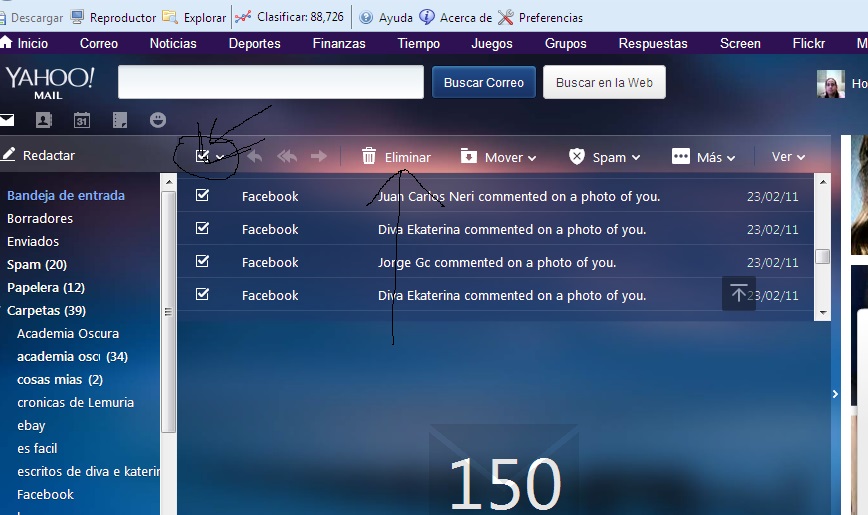Click the Reply arrow icon

(255, 157)
